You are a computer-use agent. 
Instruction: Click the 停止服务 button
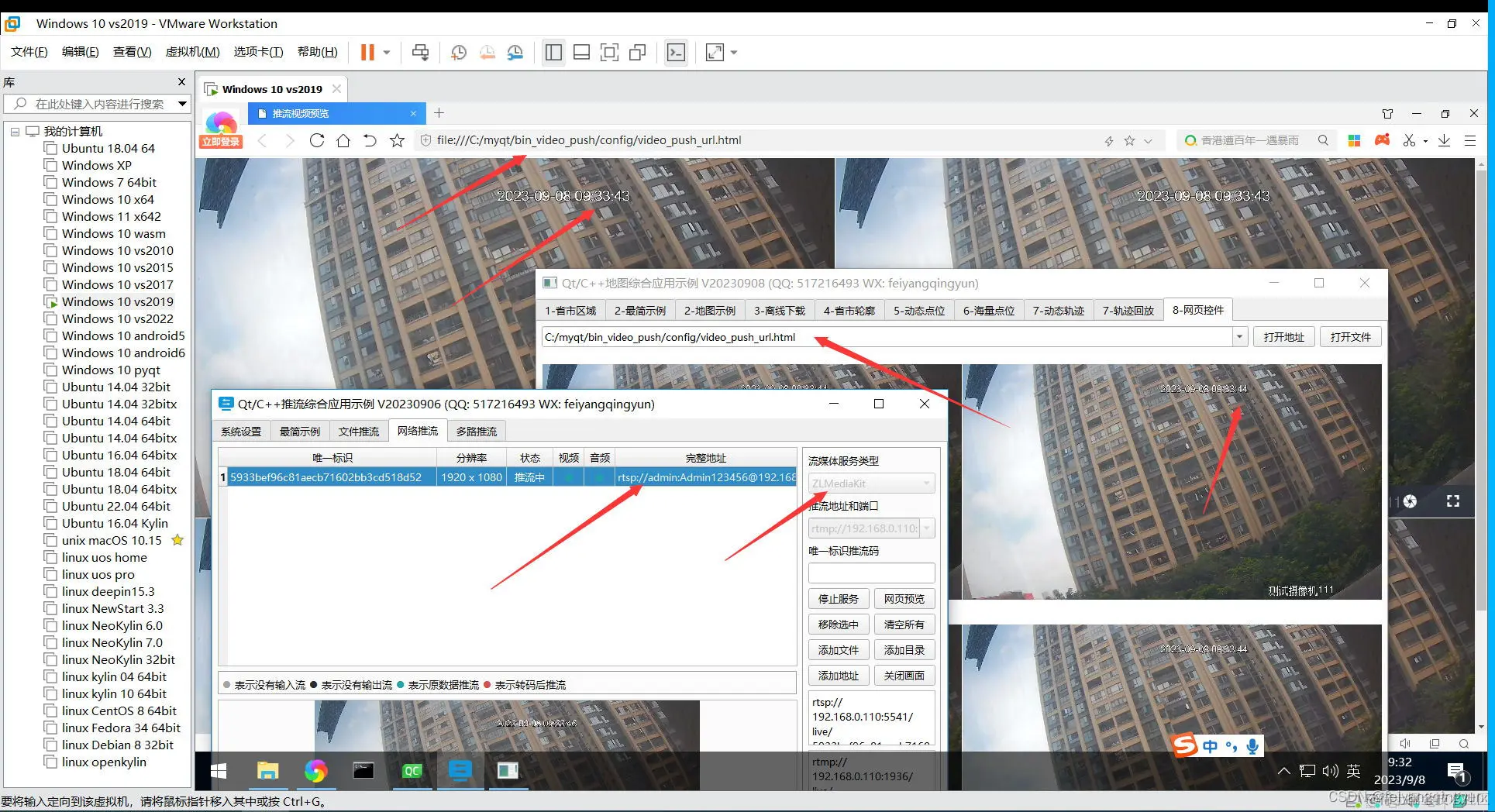pyautogui.click(x=839, y=599)
